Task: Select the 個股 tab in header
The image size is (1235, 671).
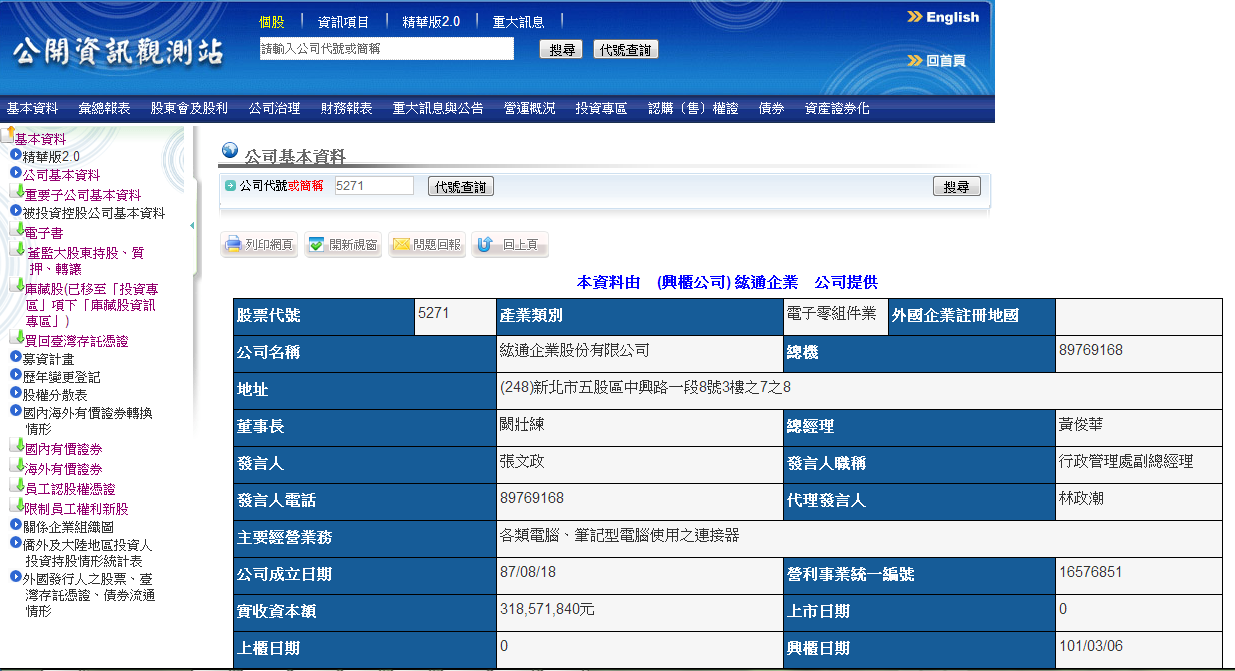Action: coord(272,21)
